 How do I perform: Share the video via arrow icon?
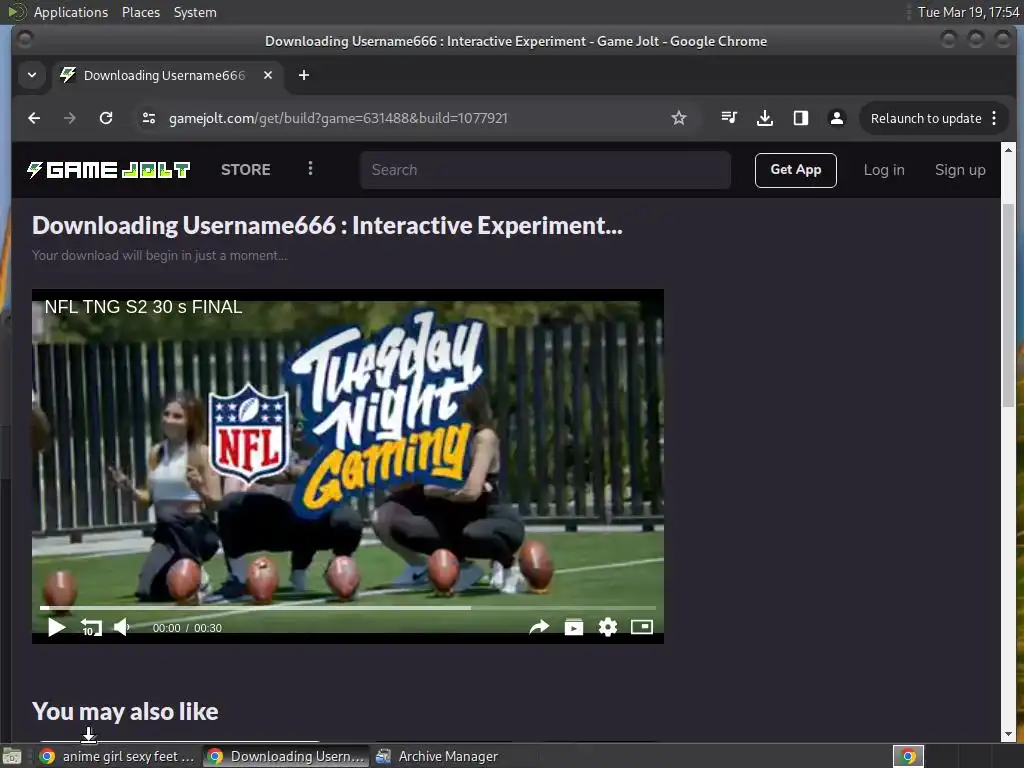point(539,628)
